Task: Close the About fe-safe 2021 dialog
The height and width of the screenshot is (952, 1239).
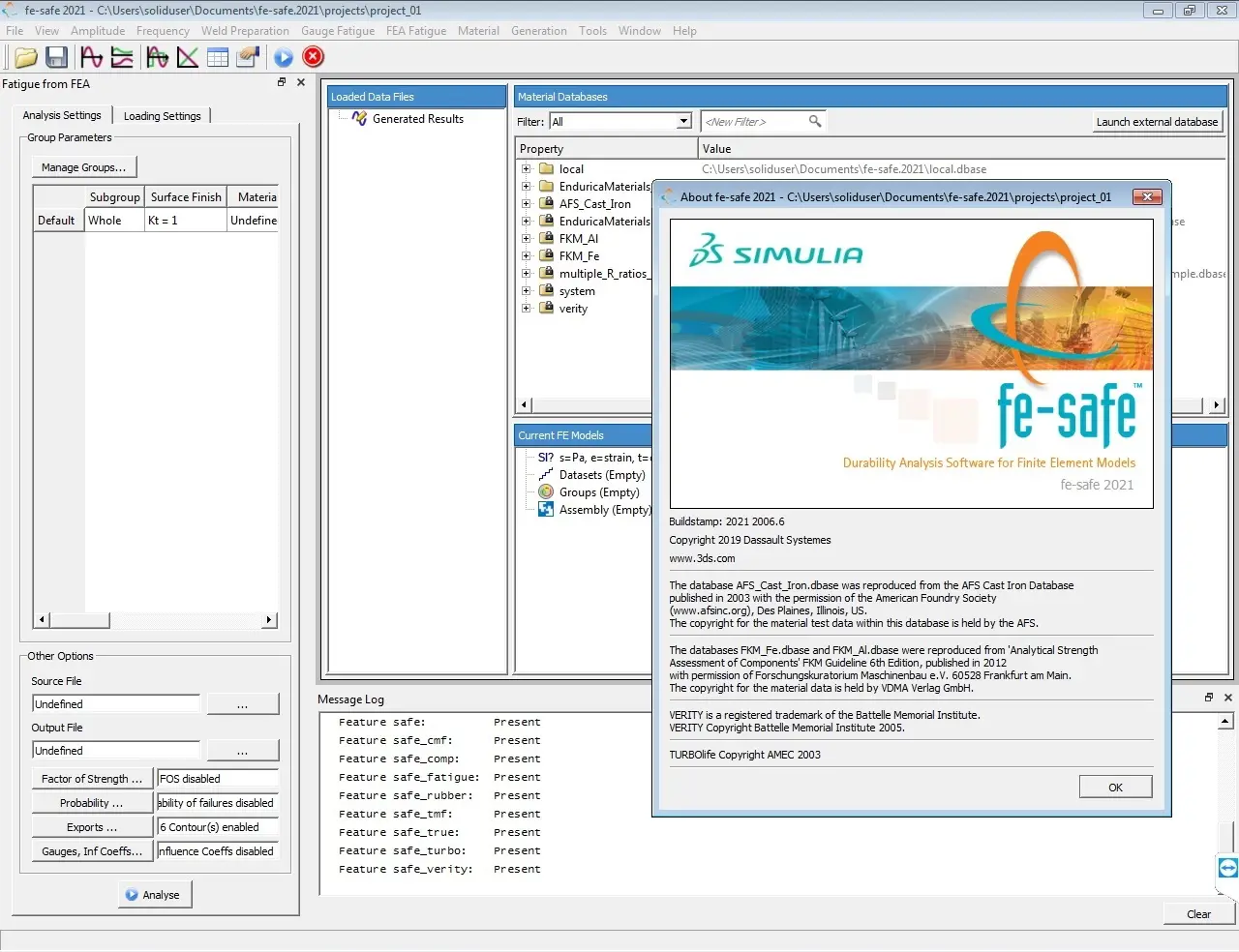Action: pos(1147,197)
